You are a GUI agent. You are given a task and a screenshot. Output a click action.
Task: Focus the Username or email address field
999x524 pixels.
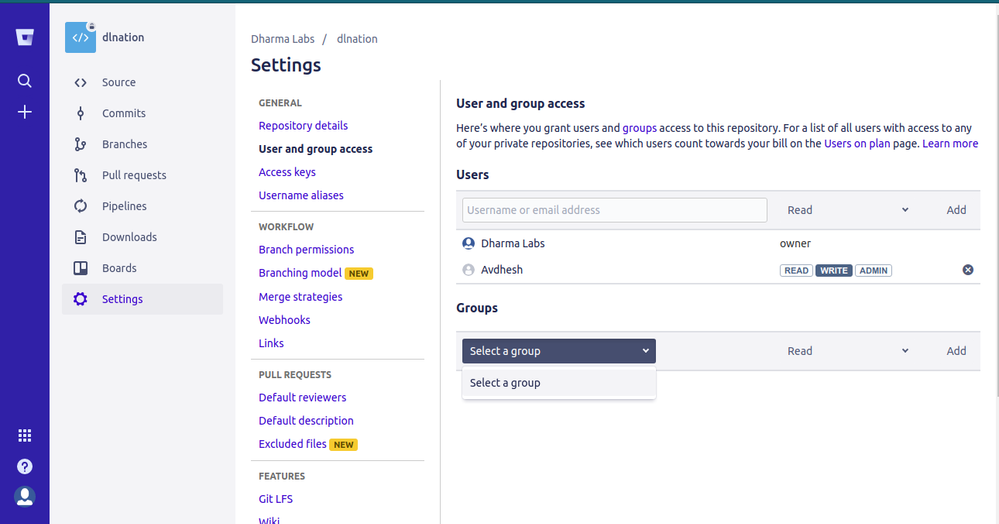(x=614, y=210)
